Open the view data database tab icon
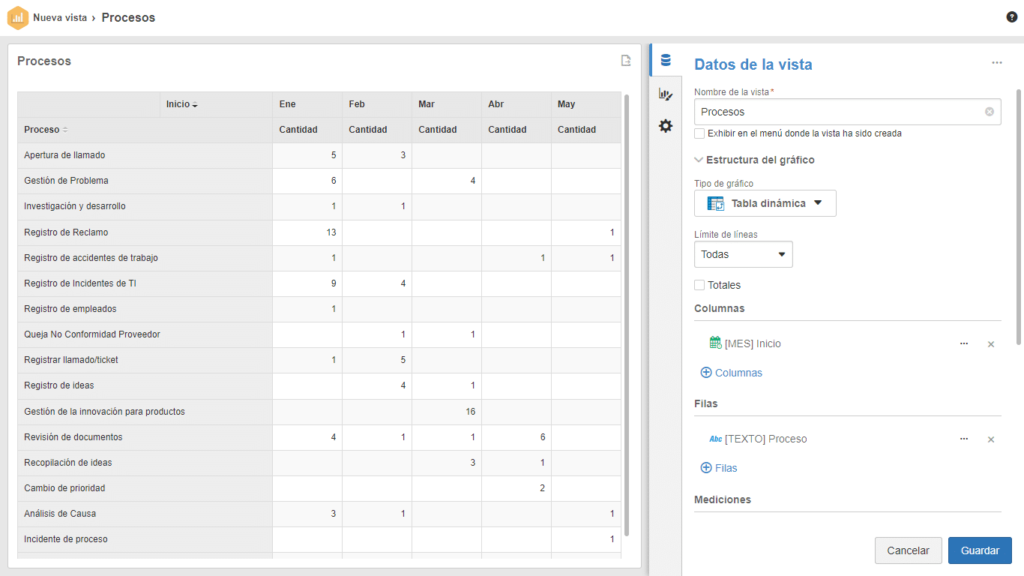The height and width of the screenshot is (576, 1024). pos(666,61)
